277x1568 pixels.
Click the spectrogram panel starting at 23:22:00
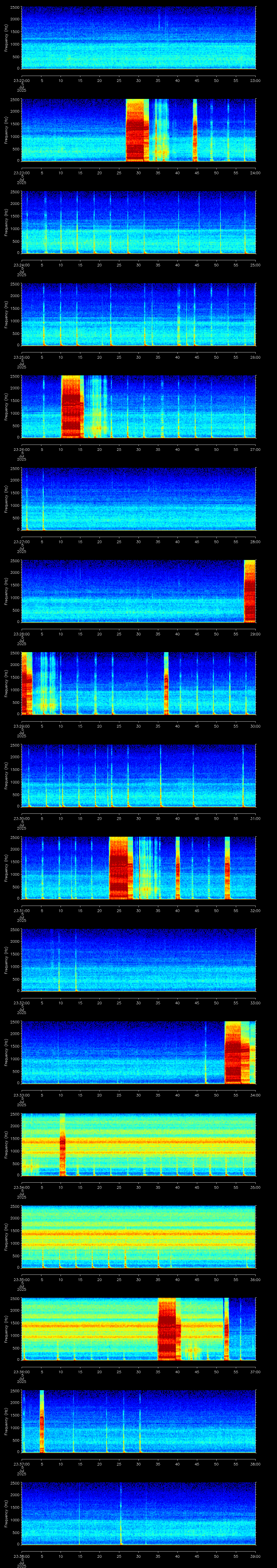click(139, 38)
